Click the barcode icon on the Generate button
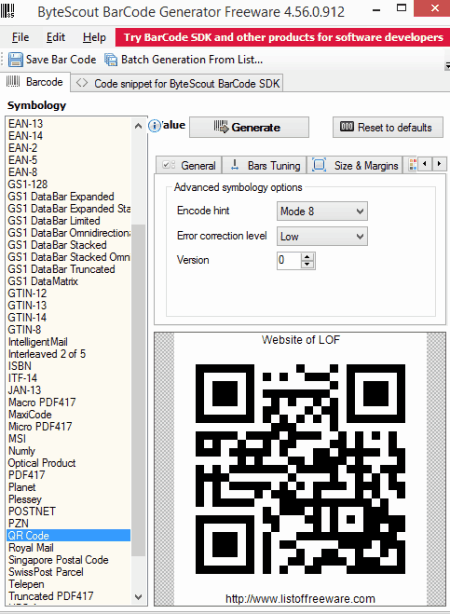 coord(221,127)
